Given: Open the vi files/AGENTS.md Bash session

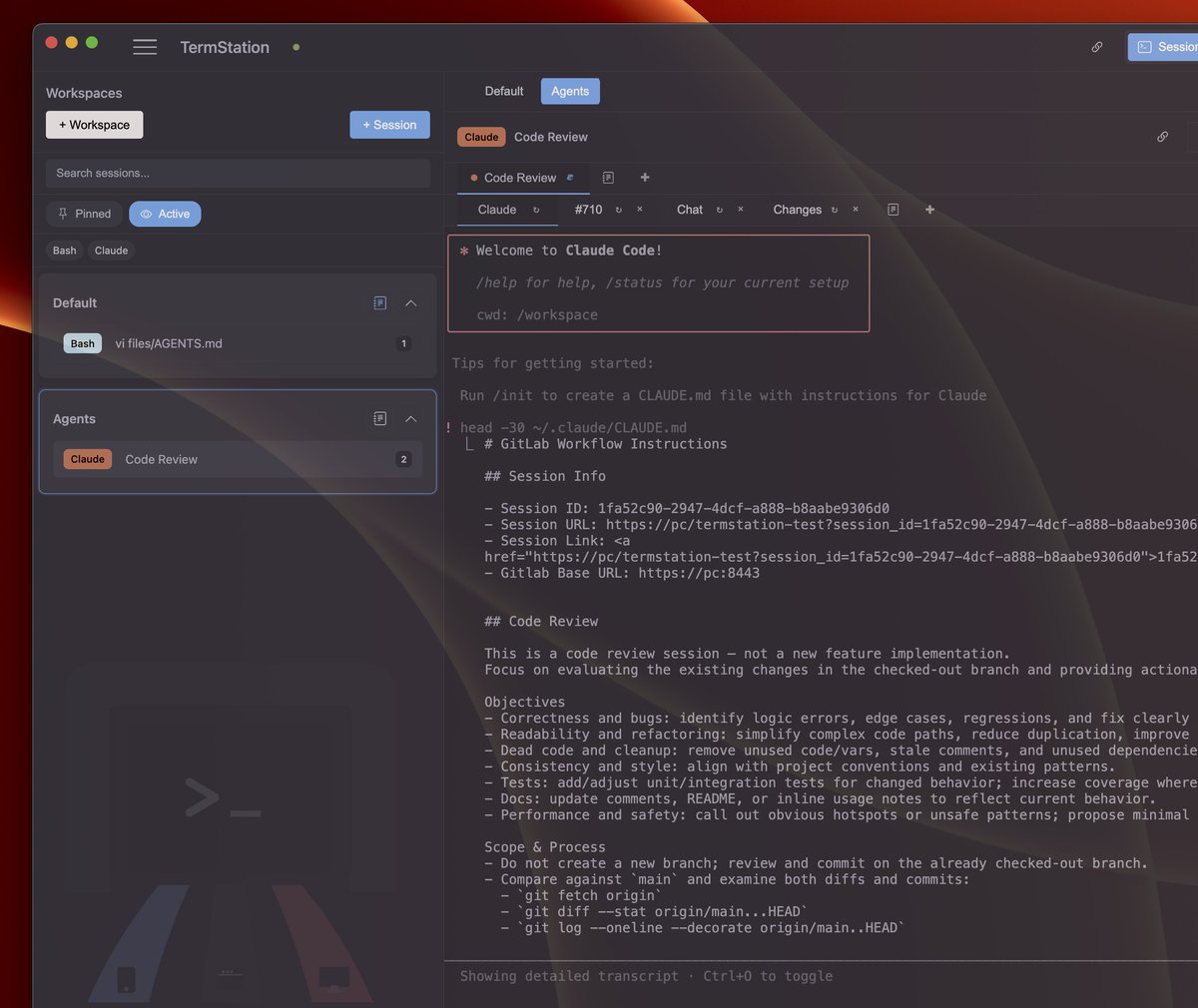Looking at the screenshot, I should pos(238,343).
